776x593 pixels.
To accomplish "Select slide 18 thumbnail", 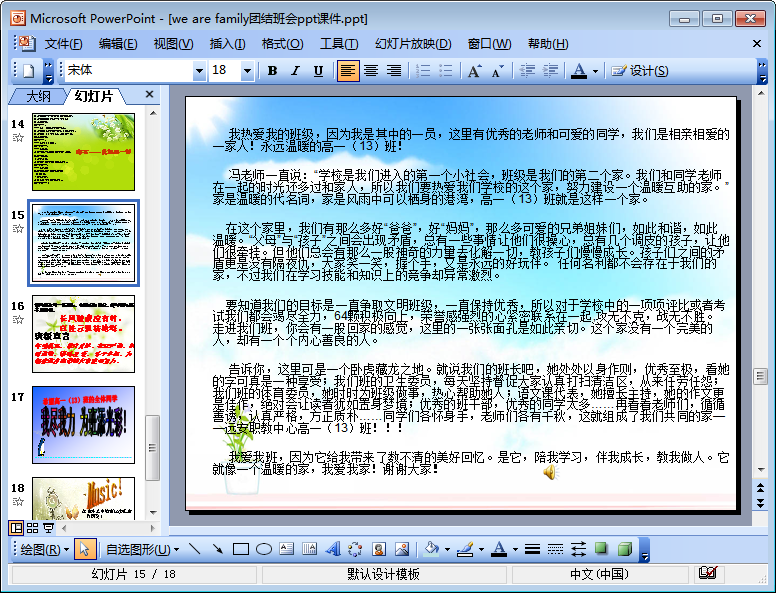I will (83, 498).
